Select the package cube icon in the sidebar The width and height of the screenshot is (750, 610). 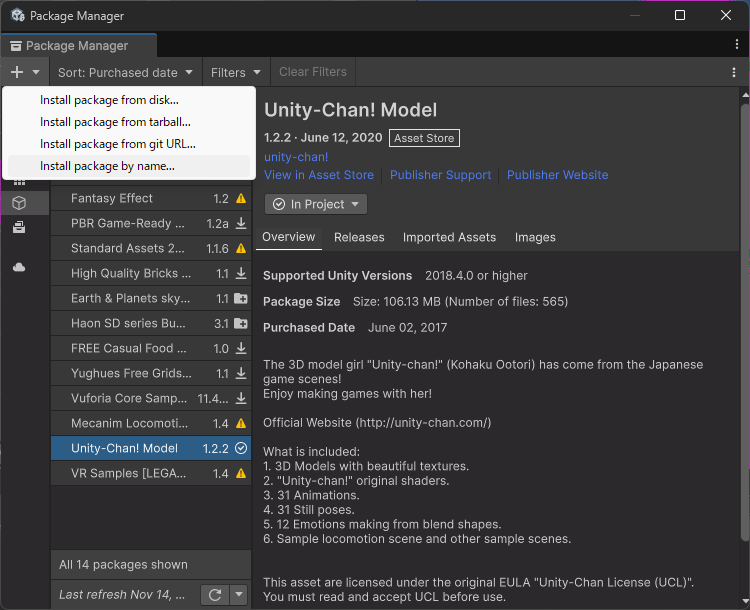click(x=19, y=203)
